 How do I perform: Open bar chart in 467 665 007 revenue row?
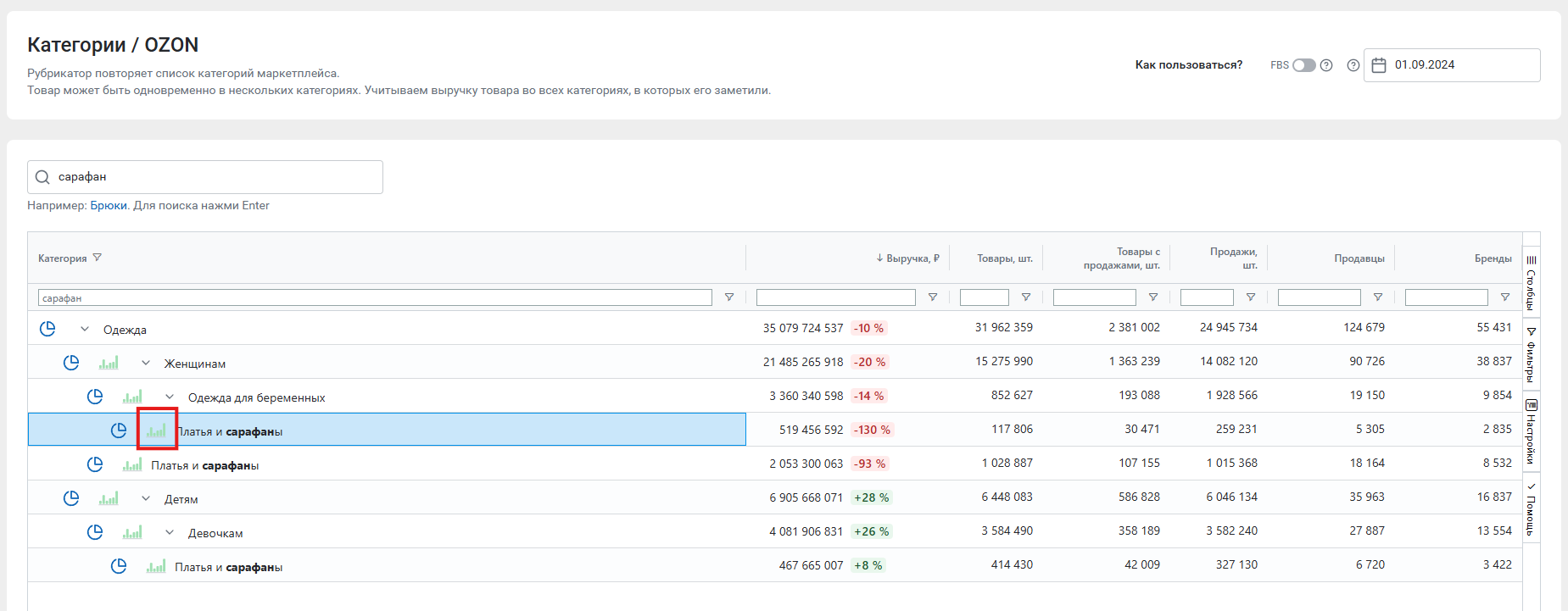[156, 566]
